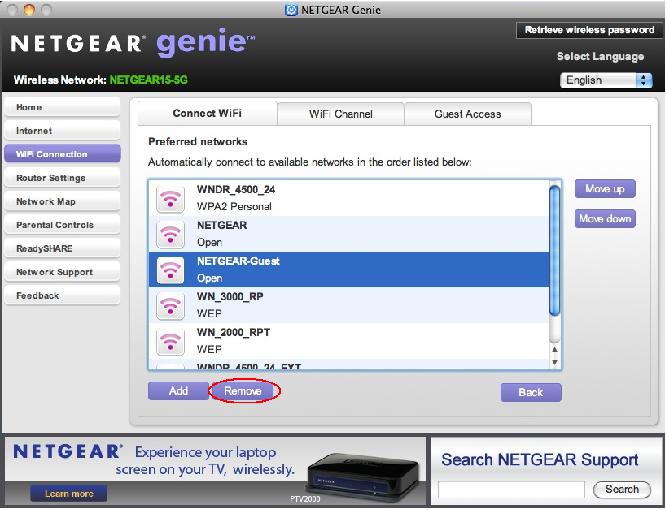This screenshot has width=666, height=510.
Task: Click WiFi icon beside NETGEAR-Guest network
Action: point(171,270)
